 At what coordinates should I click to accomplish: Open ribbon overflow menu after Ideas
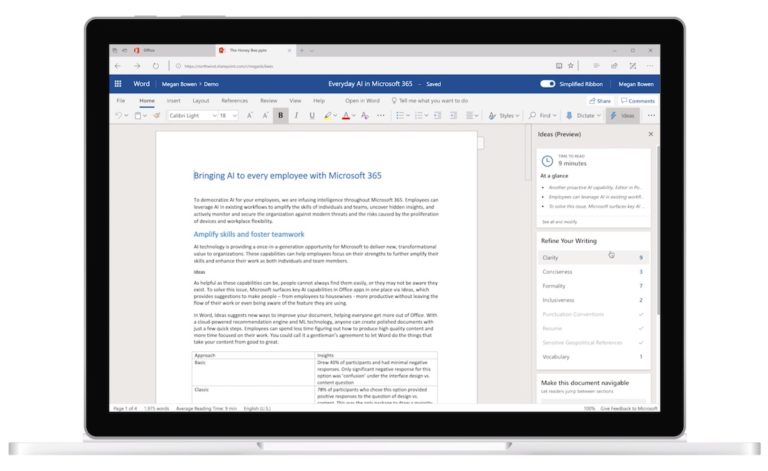tap(651, 116)
